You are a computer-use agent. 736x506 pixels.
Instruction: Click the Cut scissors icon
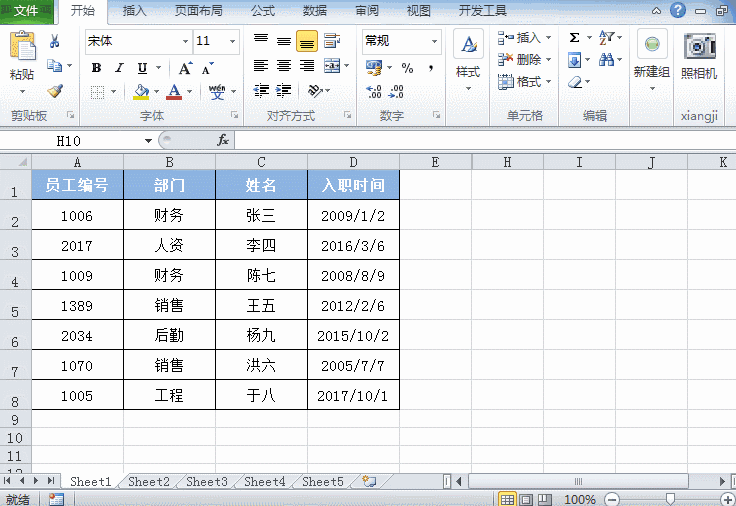click(x=54, y=41)
